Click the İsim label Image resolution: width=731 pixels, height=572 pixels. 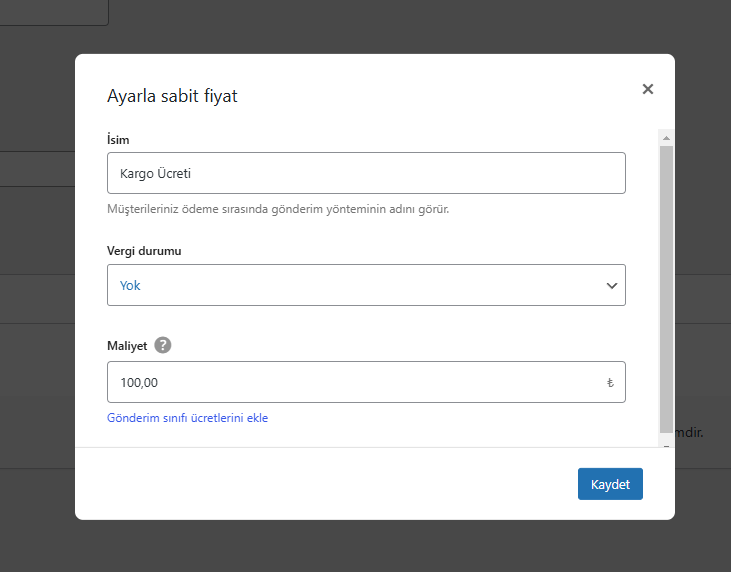pos(118,139)
